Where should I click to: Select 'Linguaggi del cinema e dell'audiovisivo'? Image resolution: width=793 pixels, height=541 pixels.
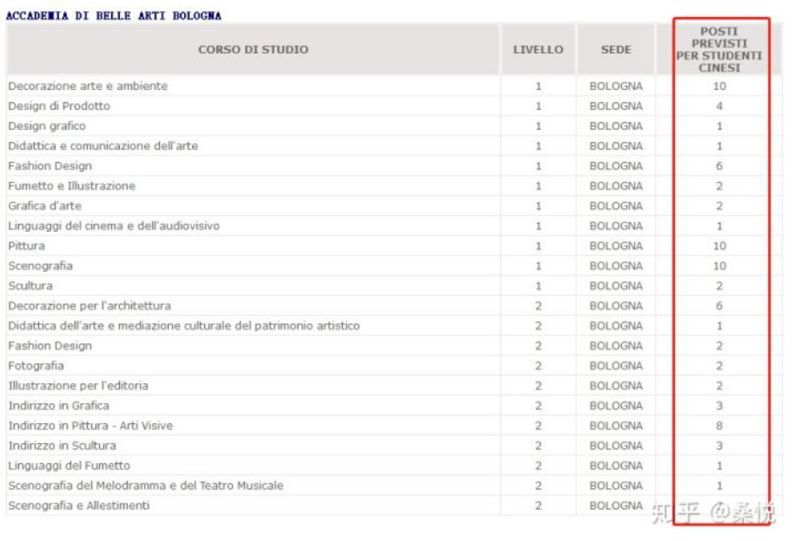(x=114, y=226)
